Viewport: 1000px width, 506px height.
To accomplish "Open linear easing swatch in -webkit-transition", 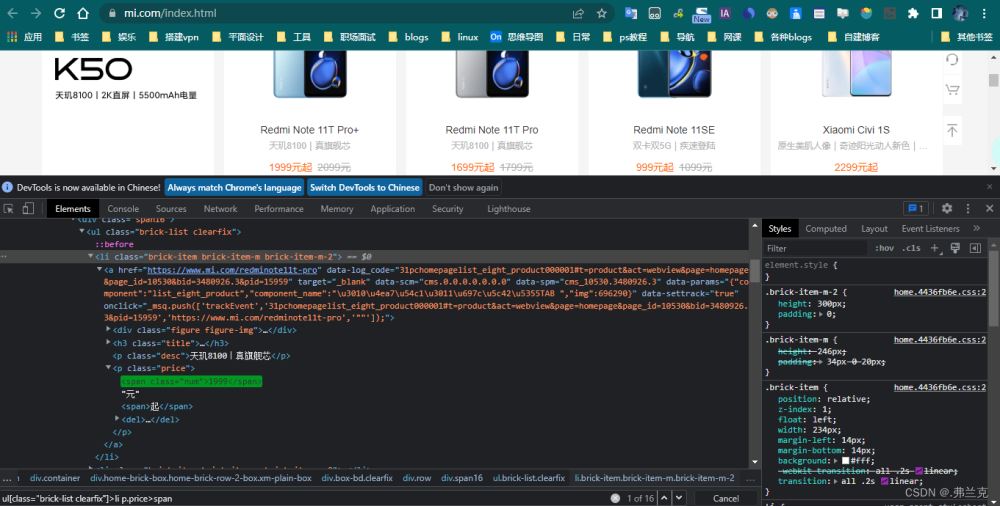I will pos(919,471).
